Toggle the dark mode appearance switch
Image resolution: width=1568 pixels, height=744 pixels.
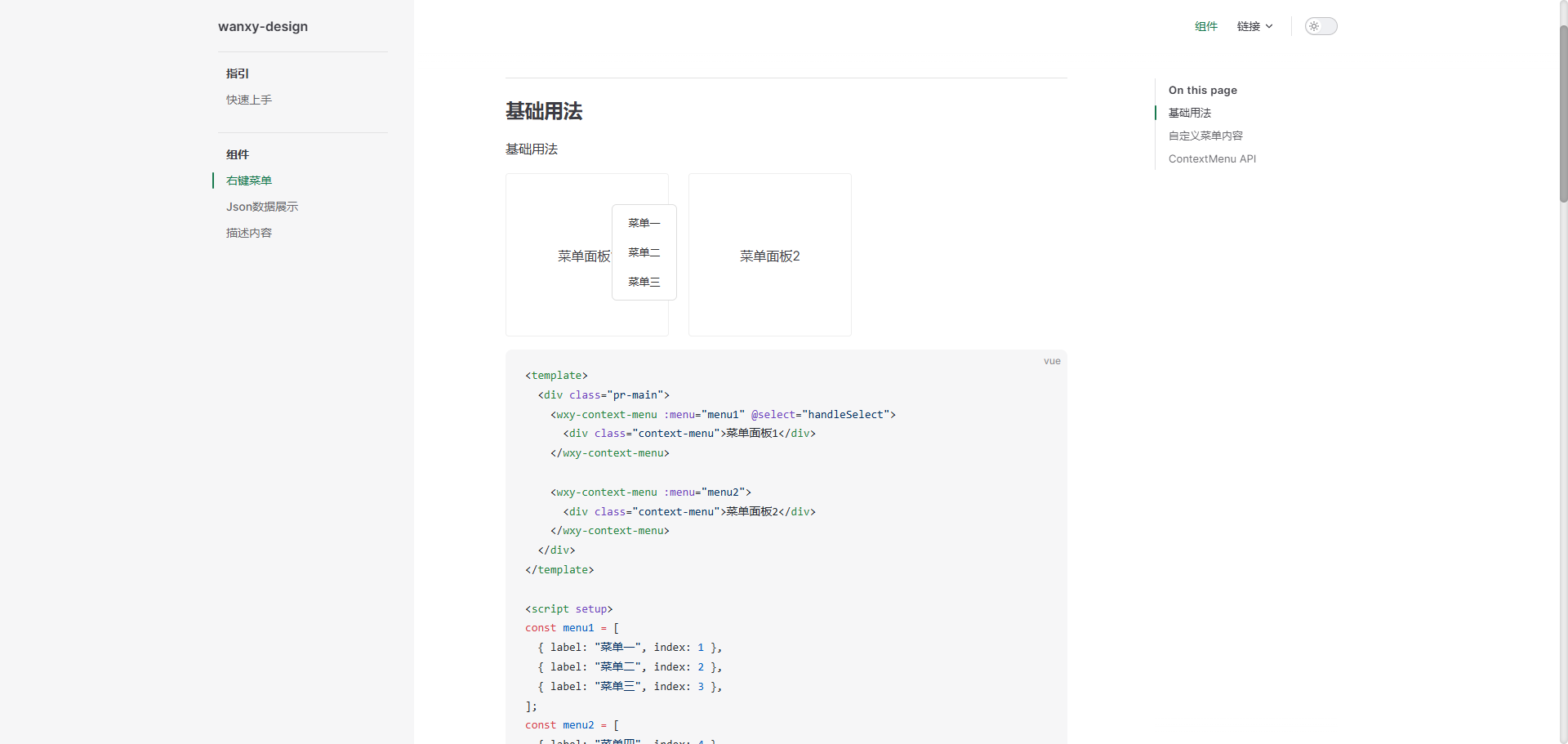coord(1321,26)
